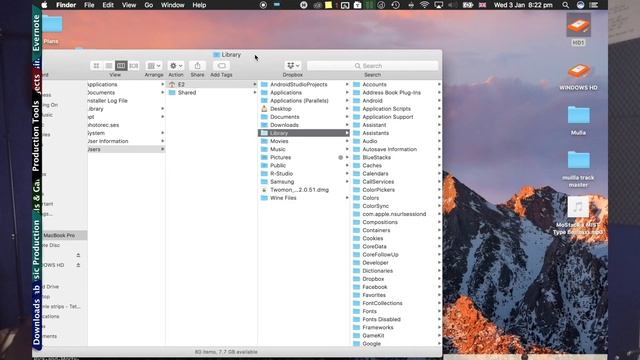Open the Action gear menu
640x360 pixels.
point(176,66)
